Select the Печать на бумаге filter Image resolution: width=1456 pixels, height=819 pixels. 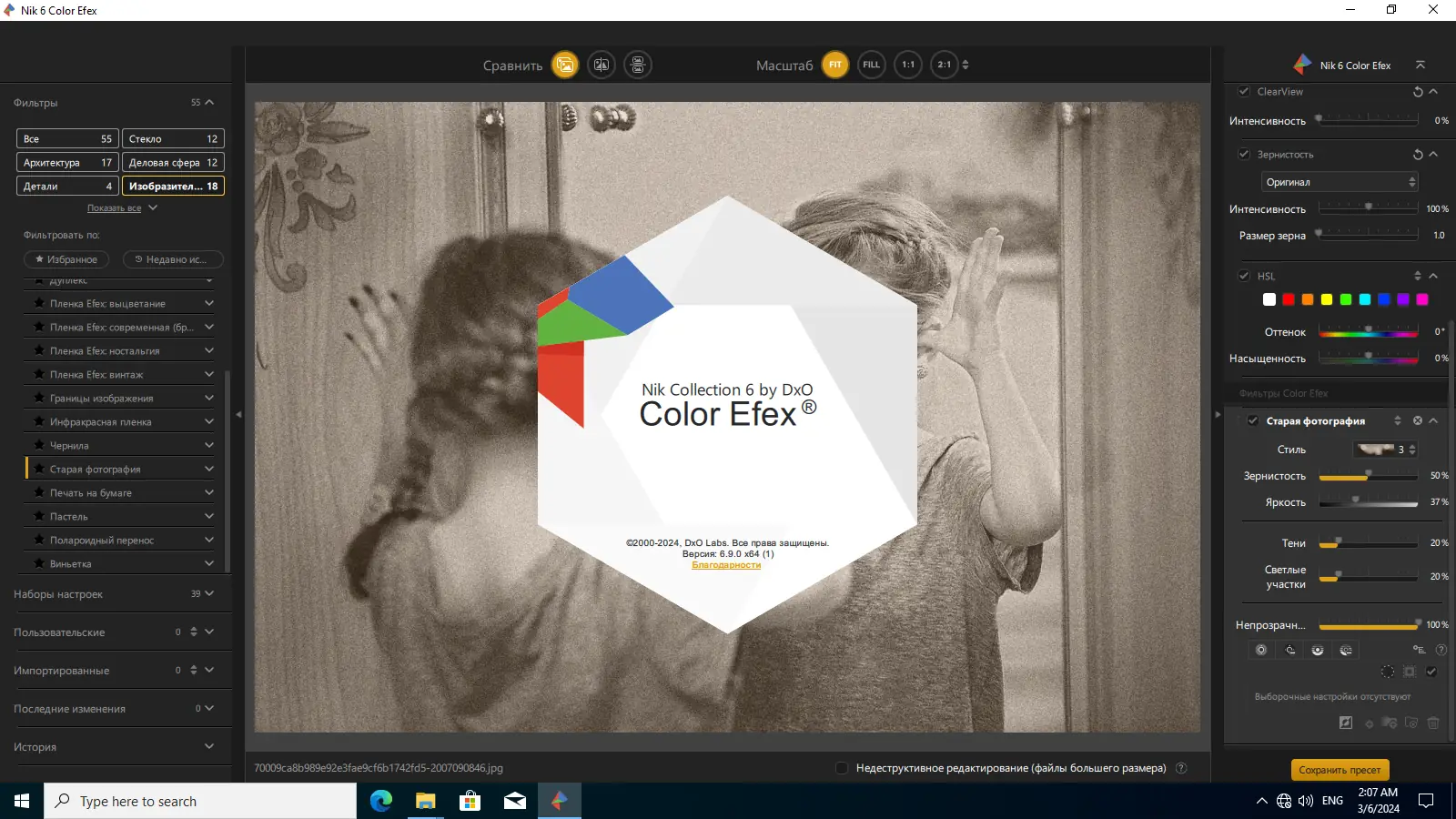(91, 492)
